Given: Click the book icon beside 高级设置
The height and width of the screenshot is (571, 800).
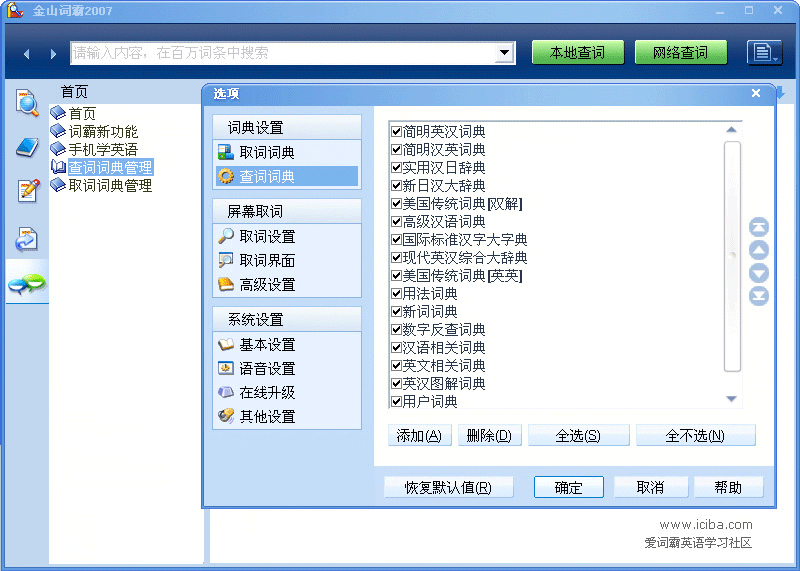Looking at the screenshot, I should [x=226, y=284].
